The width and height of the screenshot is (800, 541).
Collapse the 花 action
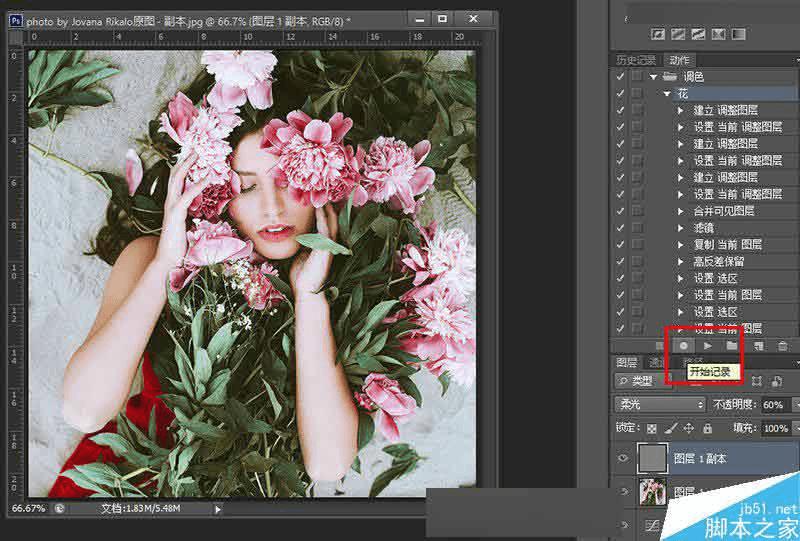pos(667,94)
